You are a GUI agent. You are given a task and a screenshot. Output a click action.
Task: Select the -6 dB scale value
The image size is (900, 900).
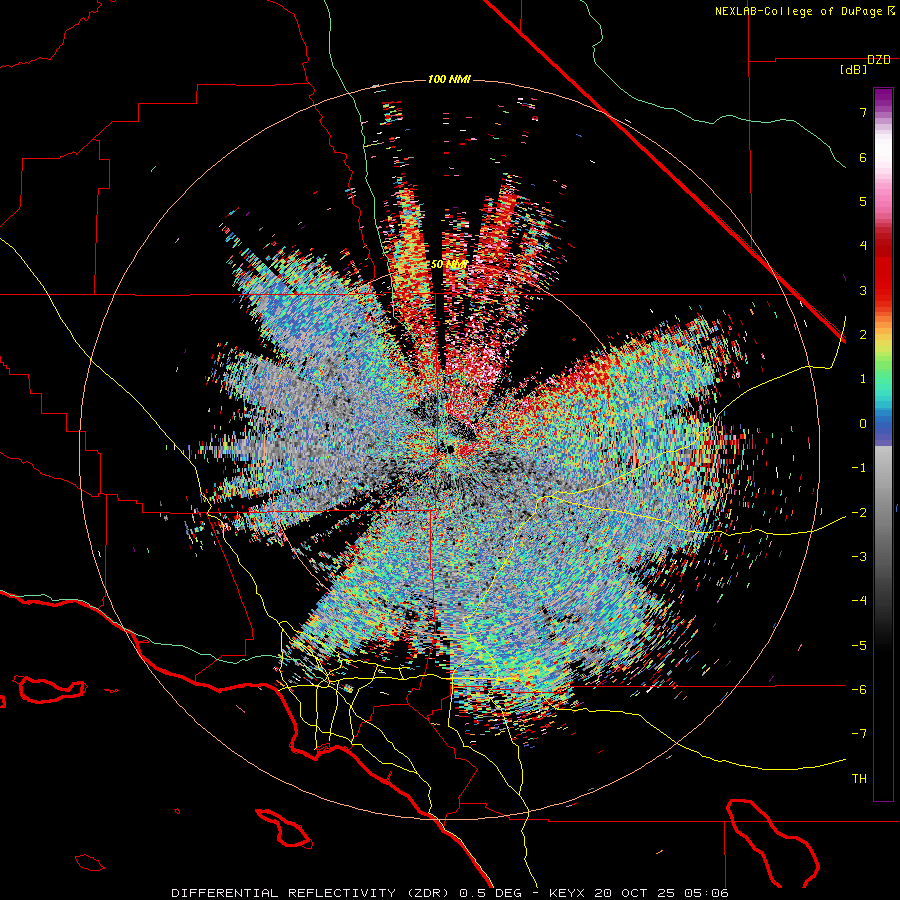[x=859, y=690]
